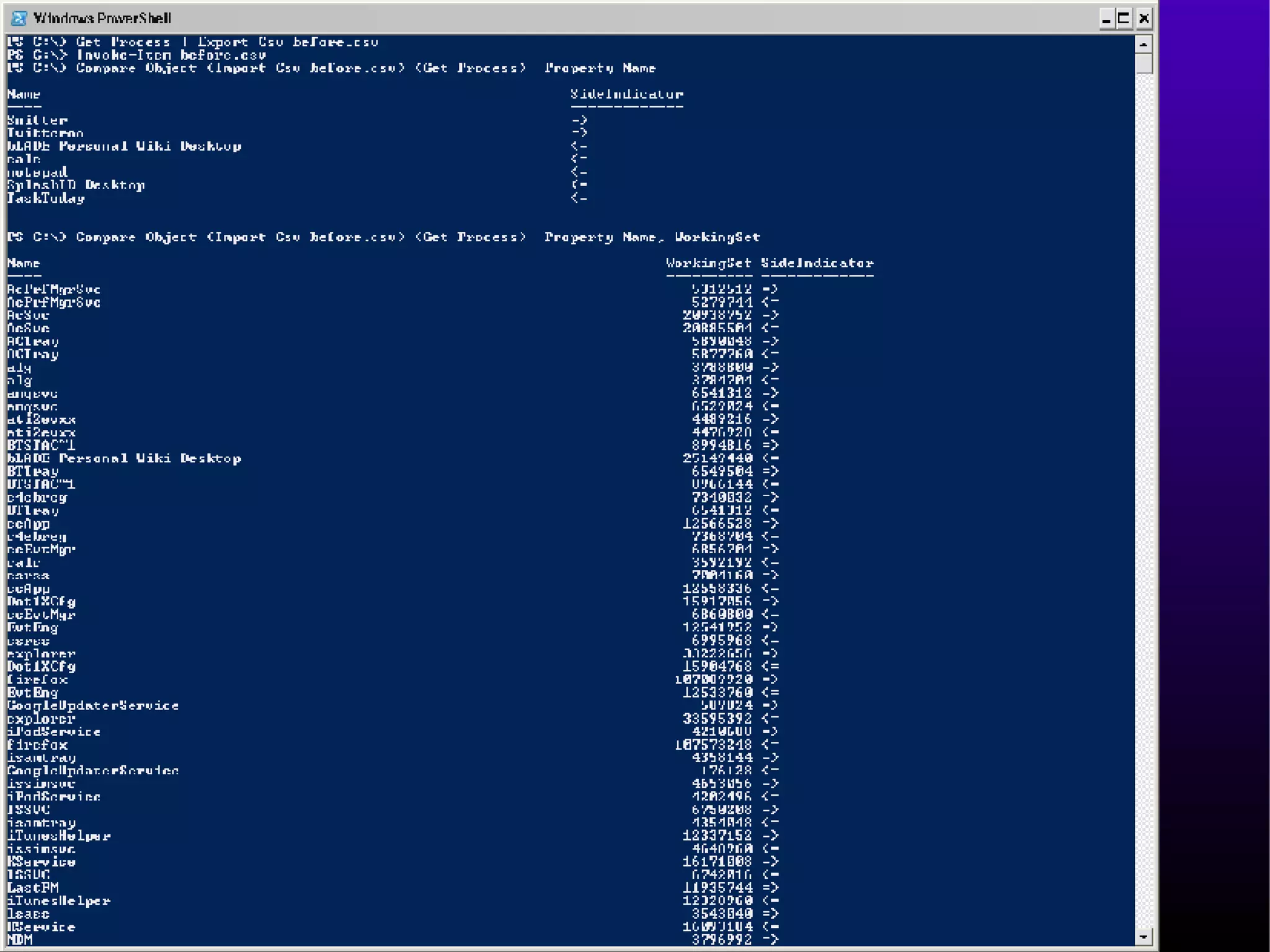
Task: Click the GoogleUpdaterService row with => indicator
Action: pos(93,706)
